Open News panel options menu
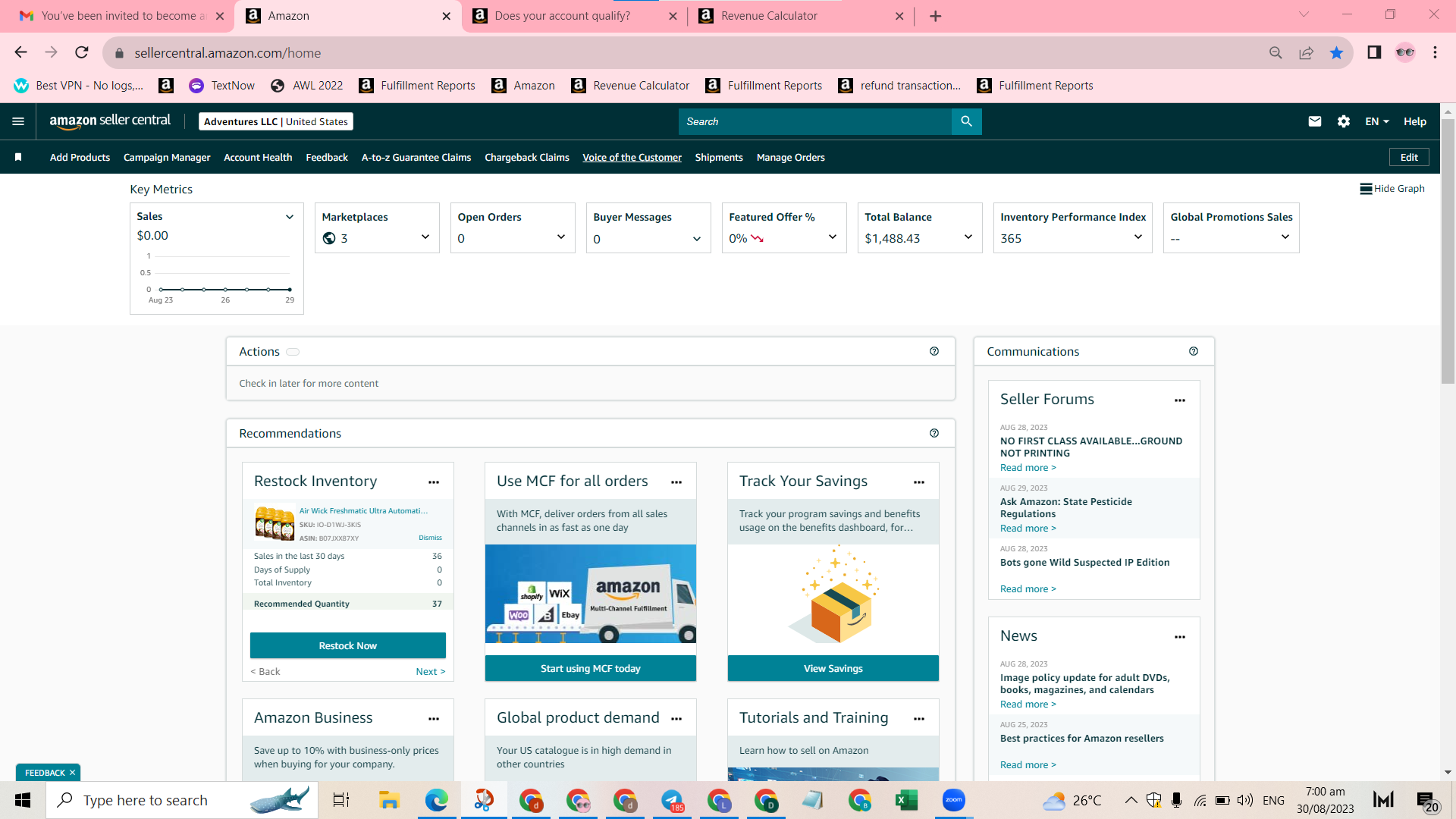Viewport: 1456px width, 819px height. [x=1180, y=637]
